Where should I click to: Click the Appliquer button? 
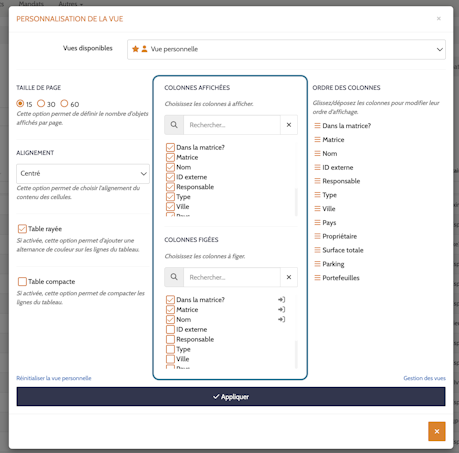point(231,397)
